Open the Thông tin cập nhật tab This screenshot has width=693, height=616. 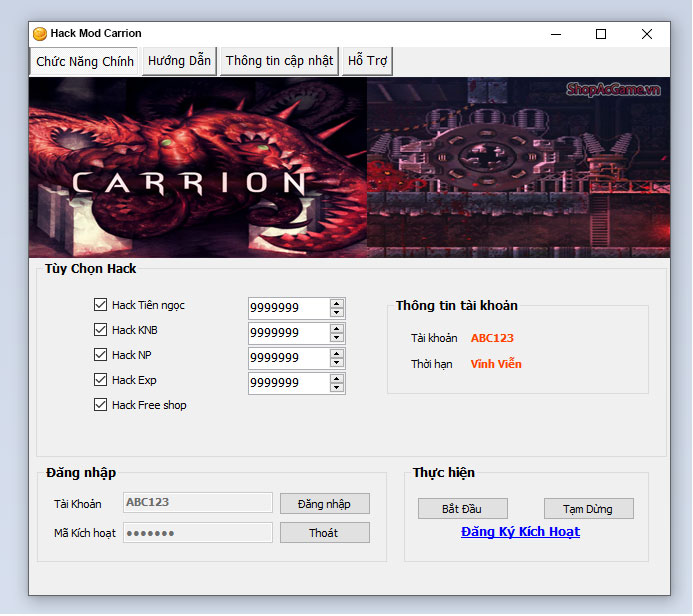(279, 61)
